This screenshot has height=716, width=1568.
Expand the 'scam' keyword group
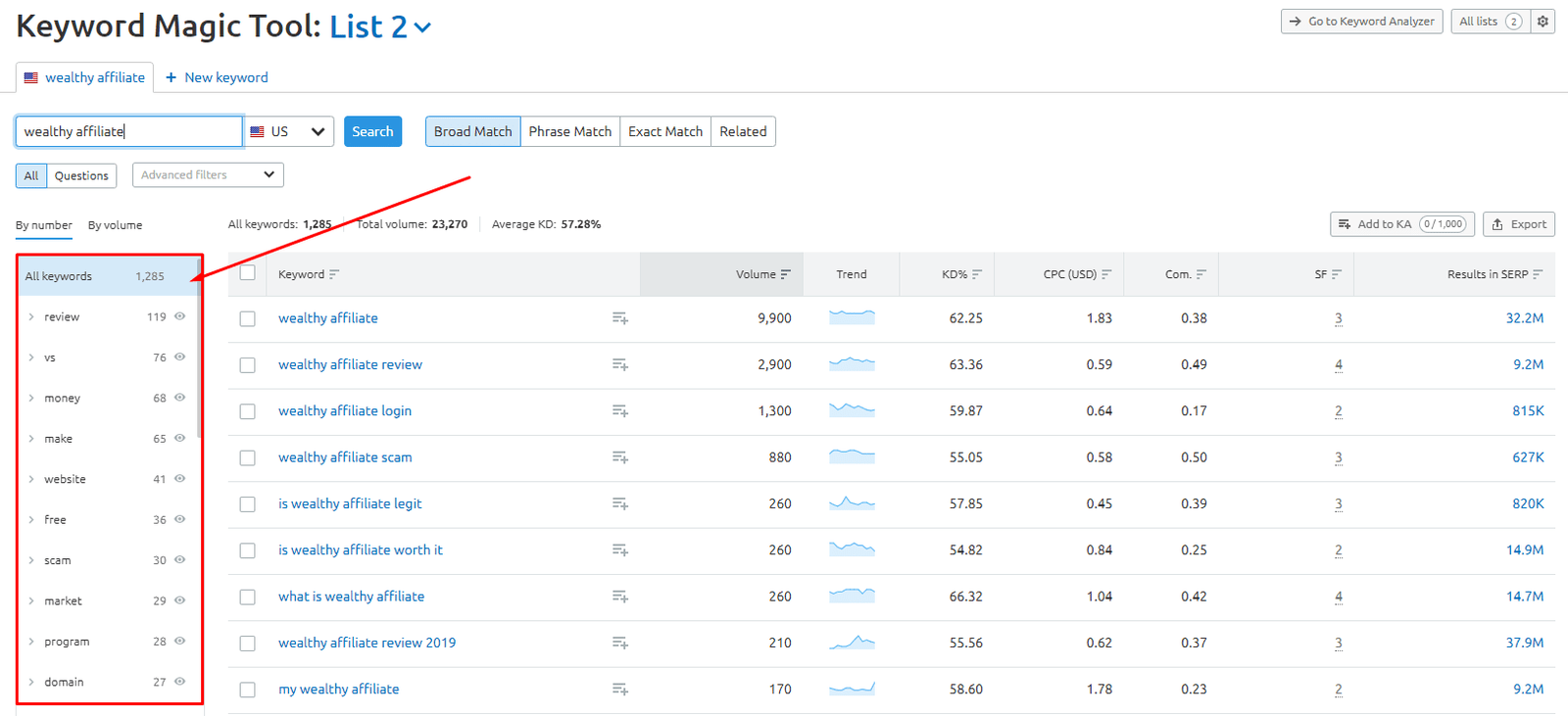tap(31, 560)
